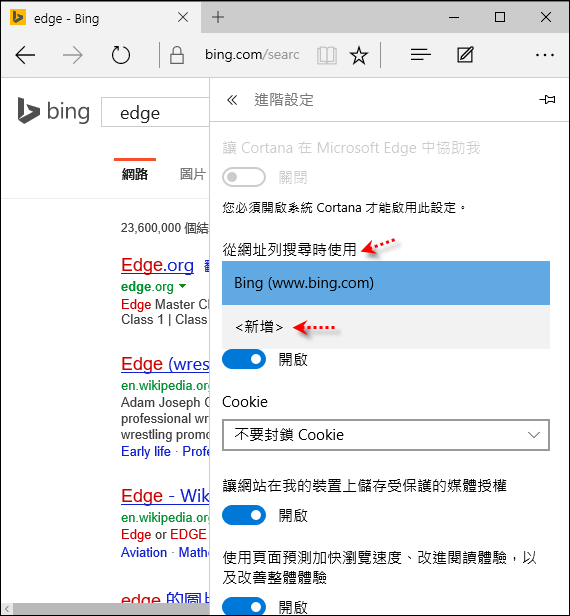
Task: Minimize the Edge browser window
Action: point(454,17)
